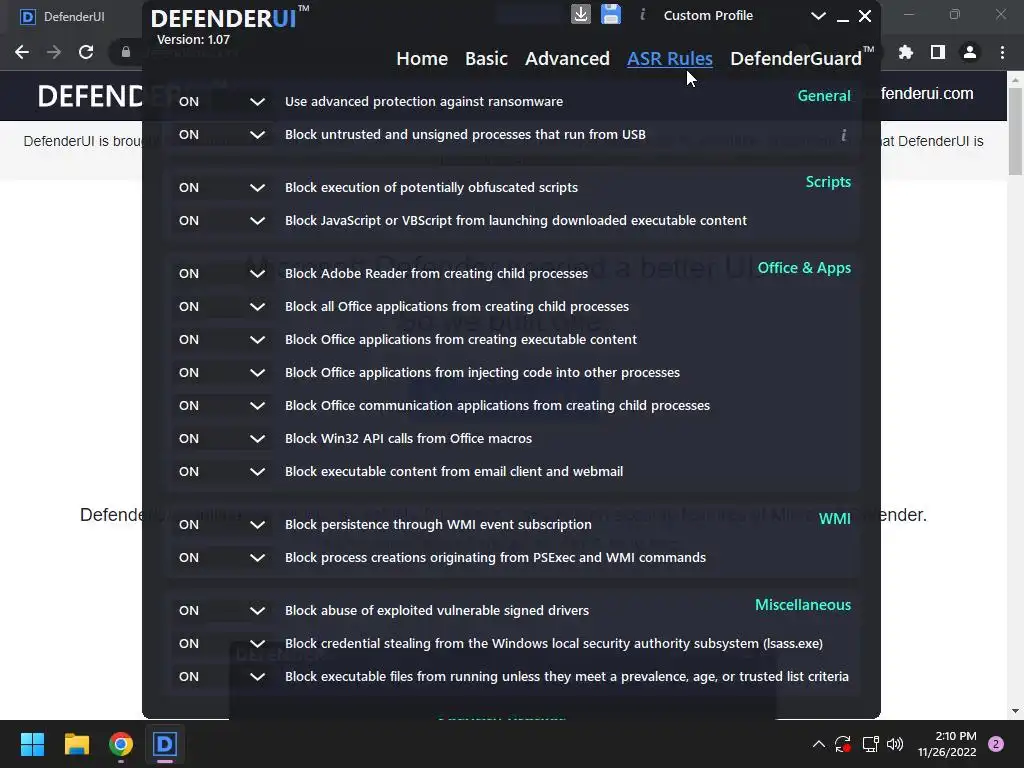
Task: Click DefenderUI icon in the taskbar
Action: tap(165, 744)
